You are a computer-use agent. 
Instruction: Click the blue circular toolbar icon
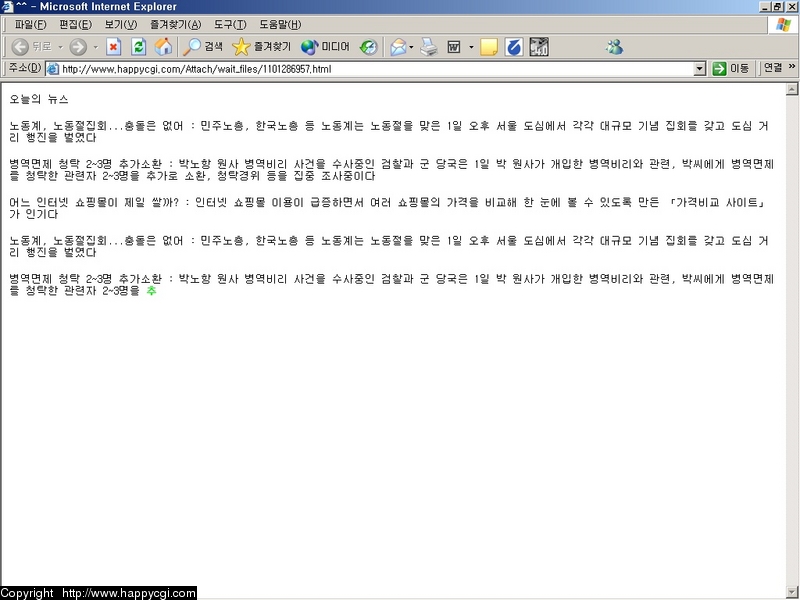coord(514,47)
